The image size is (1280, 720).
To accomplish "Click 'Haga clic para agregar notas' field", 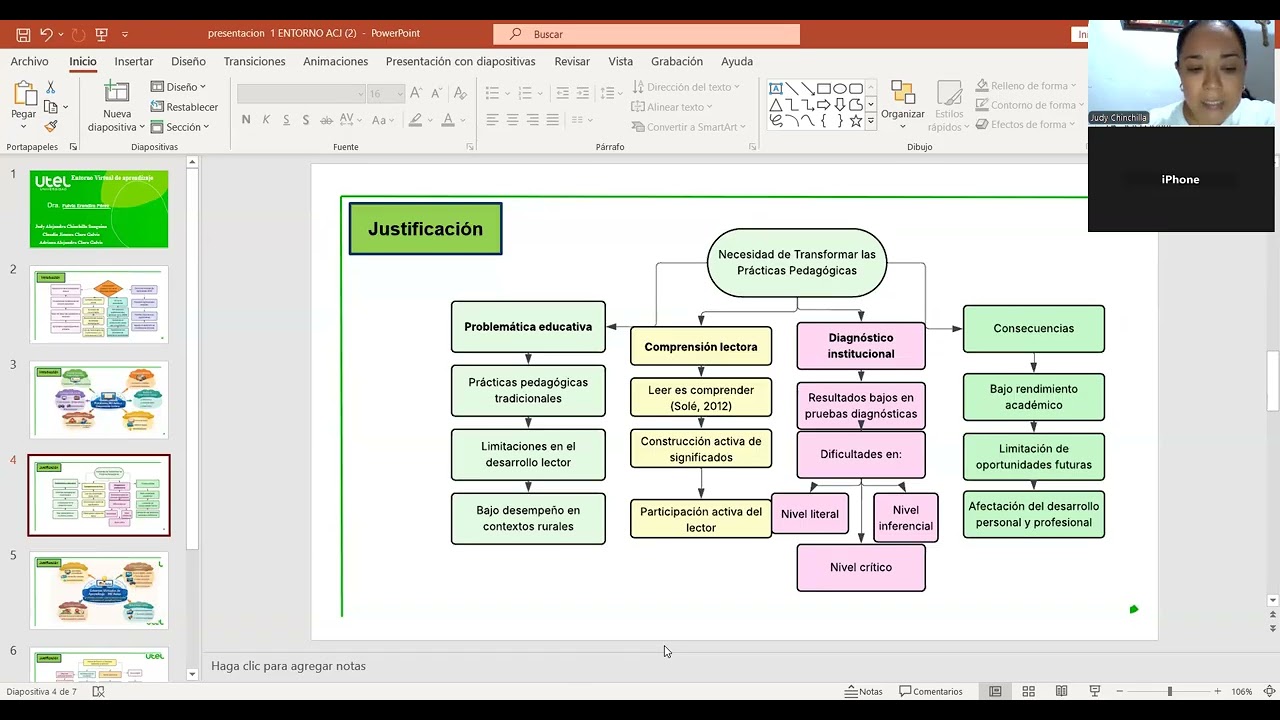I will point(288,666).
